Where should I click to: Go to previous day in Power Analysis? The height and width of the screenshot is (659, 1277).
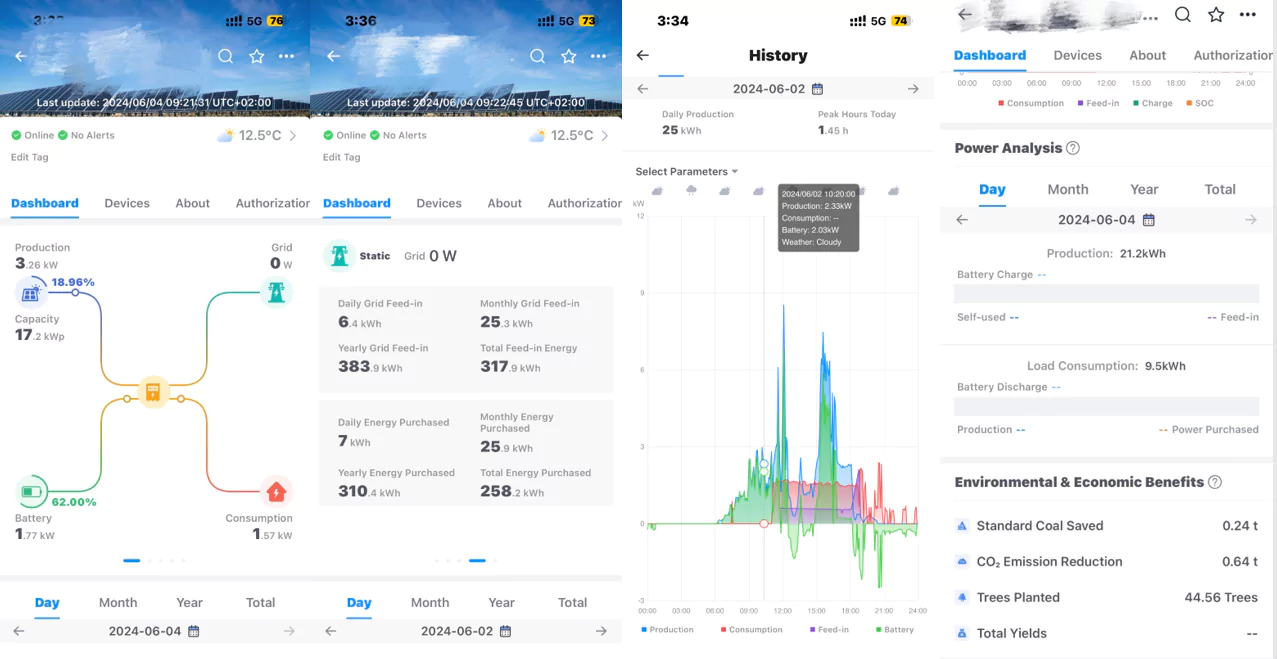click(962, 220)
